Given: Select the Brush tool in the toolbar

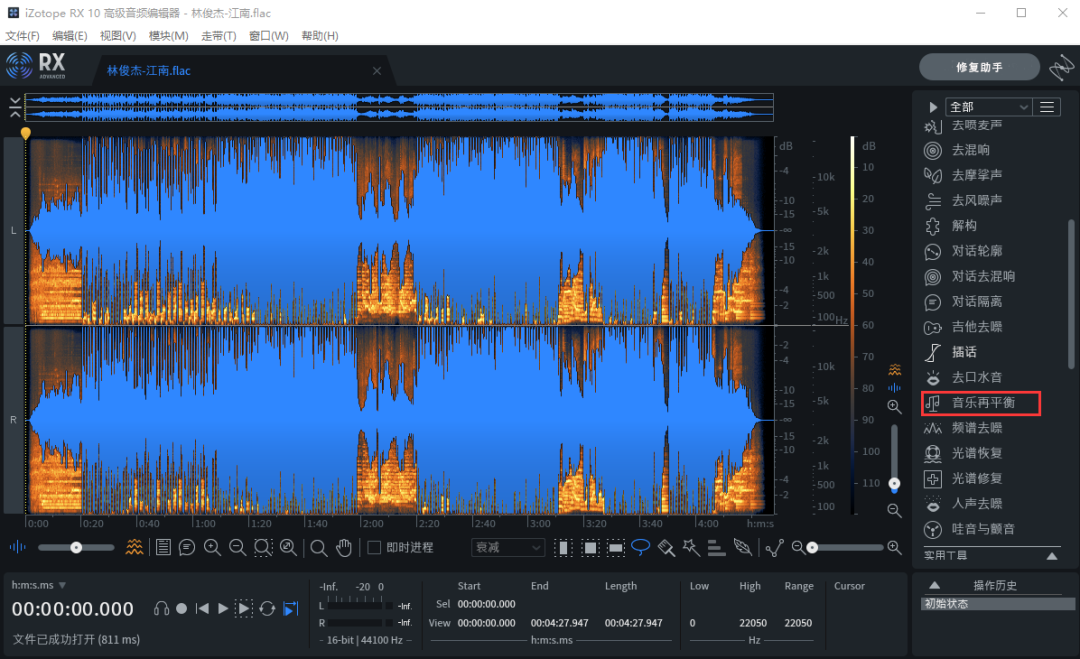Looking at the screenshot, I should tap(666, 547).
